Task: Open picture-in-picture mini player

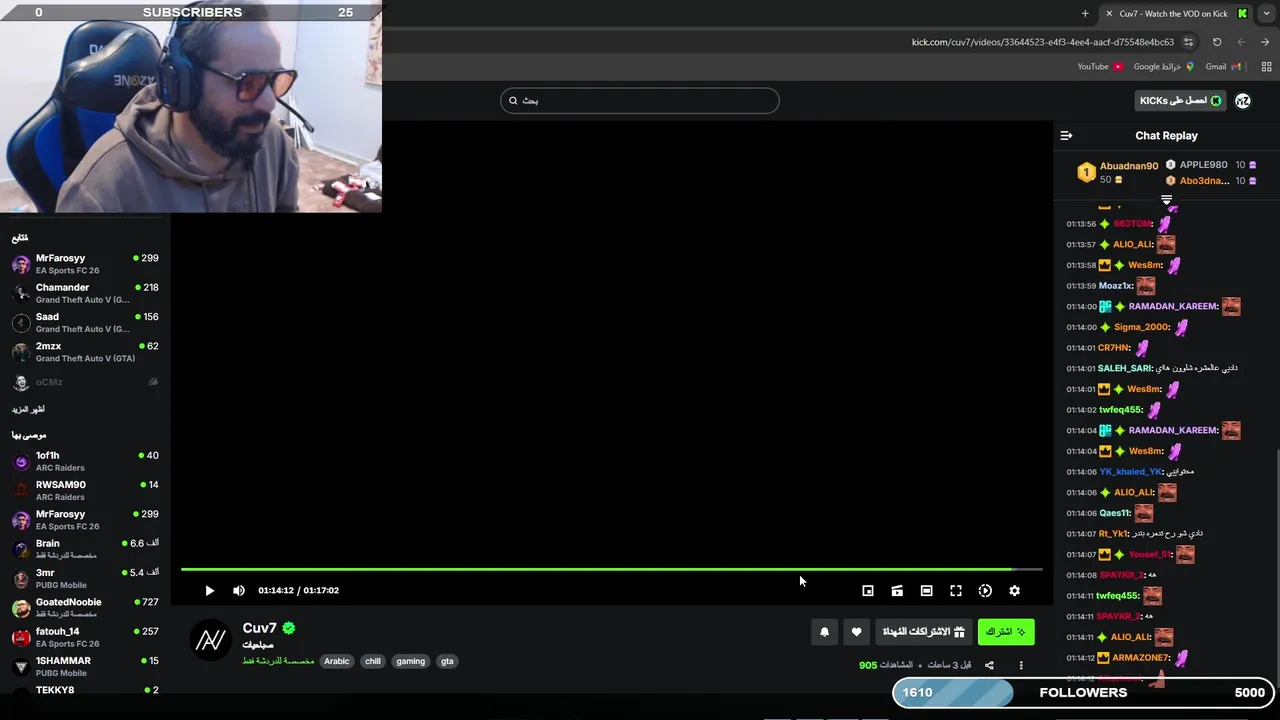Action: click(x=868, y=591)
